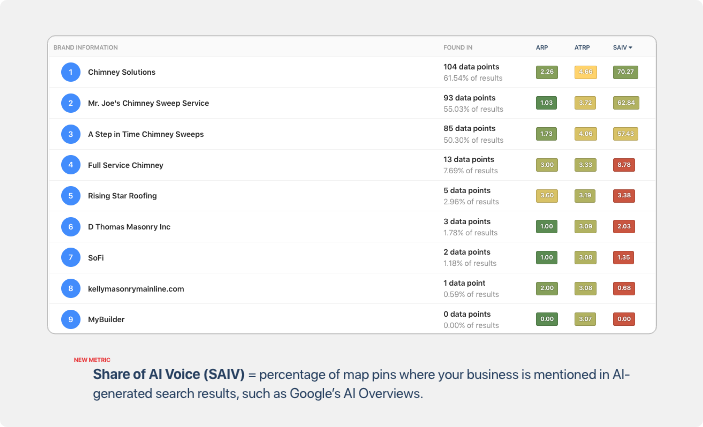
Task: Click the BRAND INFORMATION column header
Action: tap(86, 48)
